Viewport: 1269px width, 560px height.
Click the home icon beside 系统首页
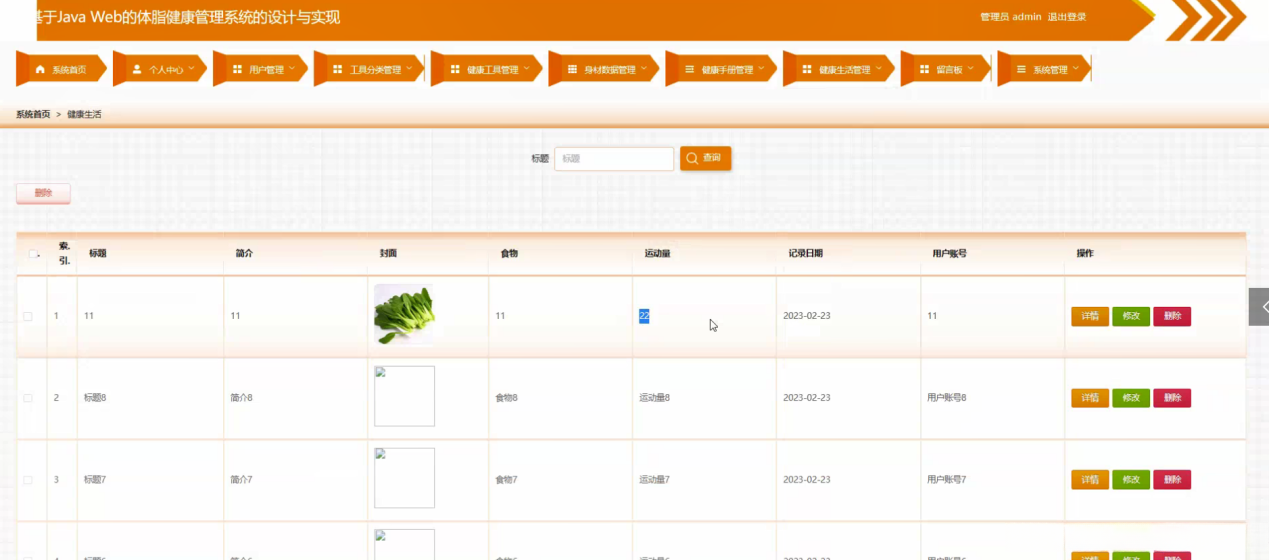40,70
